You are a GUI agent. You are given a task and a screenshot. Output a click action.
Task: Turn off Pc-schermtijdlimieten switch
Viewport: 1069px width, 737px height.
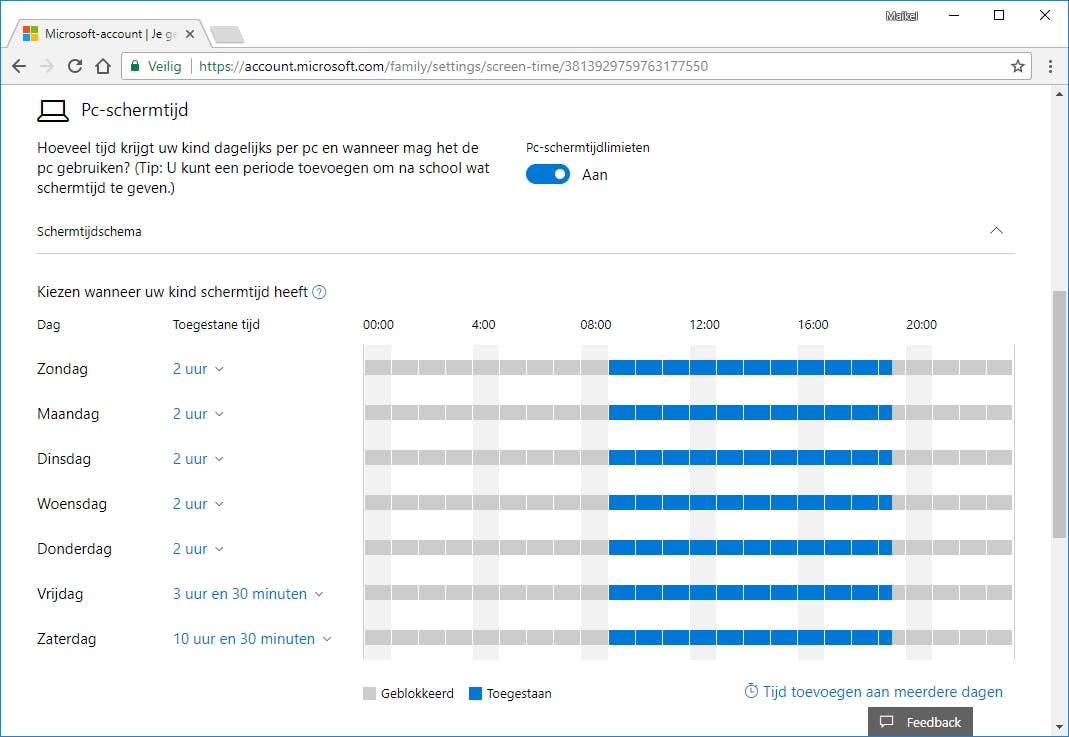click(x=547, y=175)
